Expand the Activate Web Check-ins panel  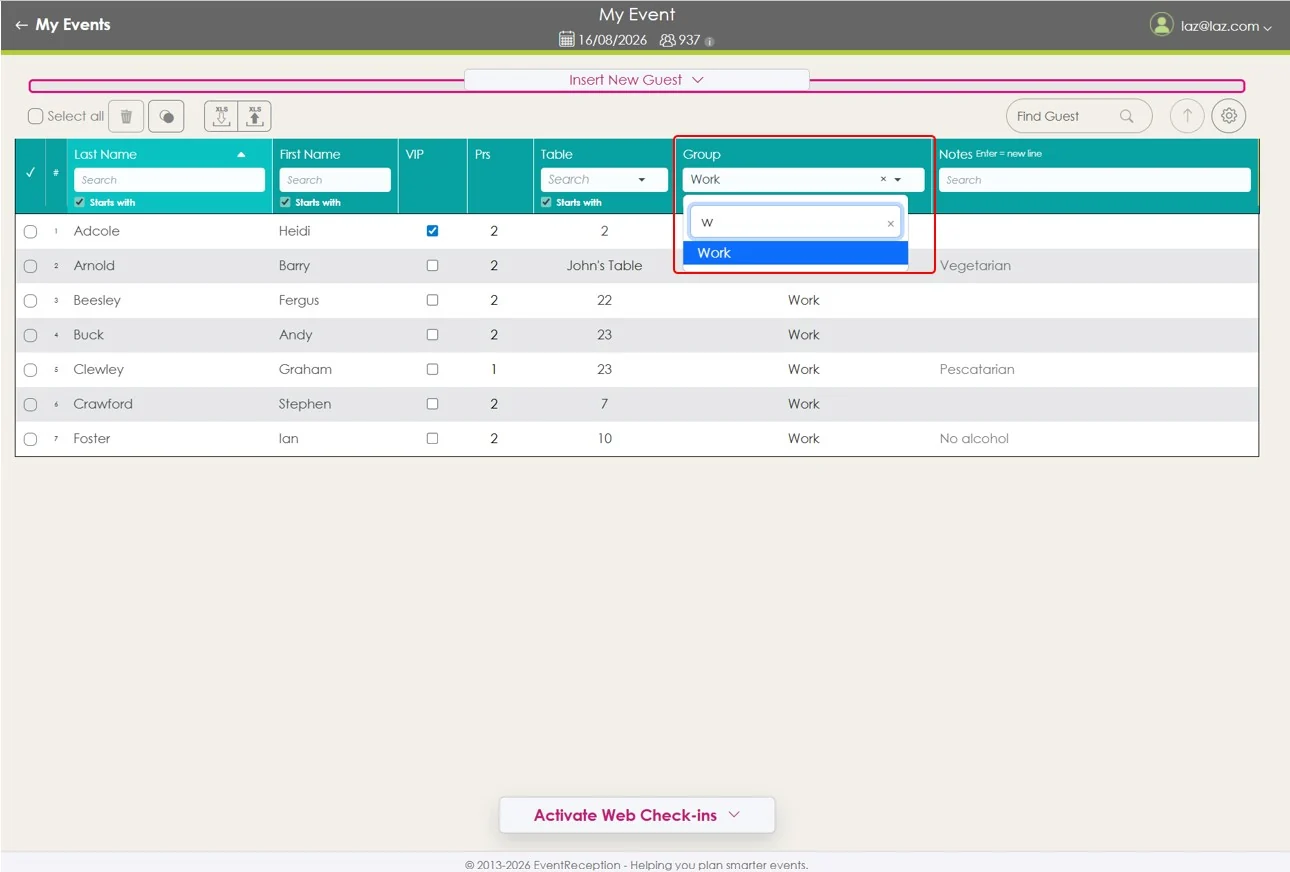[x=637, y=815]
